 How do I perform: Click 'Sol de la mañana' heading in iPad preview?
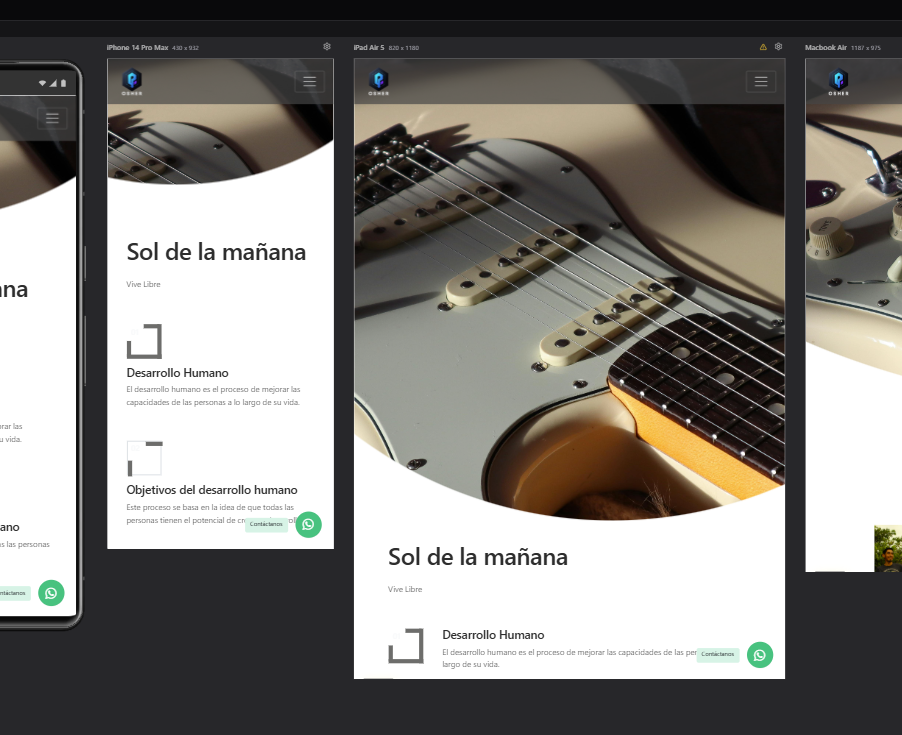(x=477, y=557)
